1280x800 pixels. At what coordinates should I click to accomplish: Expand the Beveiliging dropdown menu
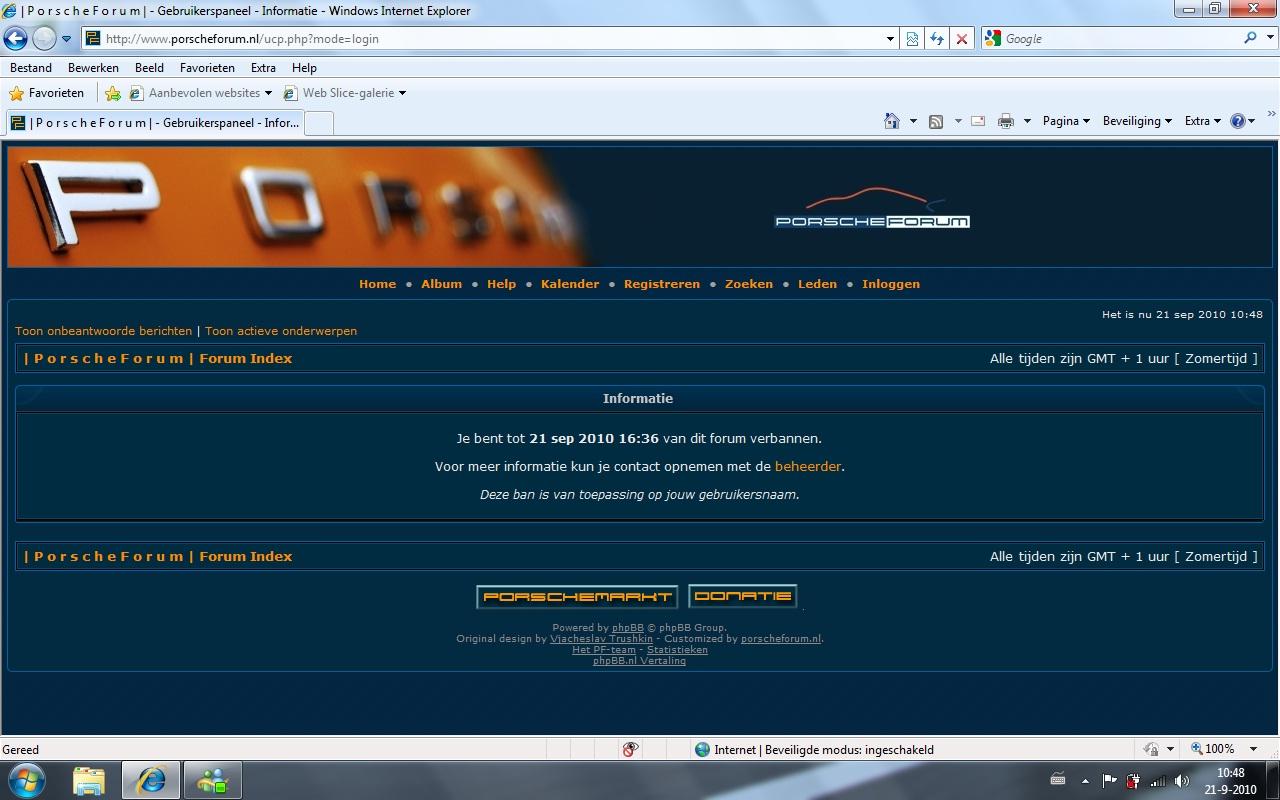pyautogui.click(x=1137, y=121)
